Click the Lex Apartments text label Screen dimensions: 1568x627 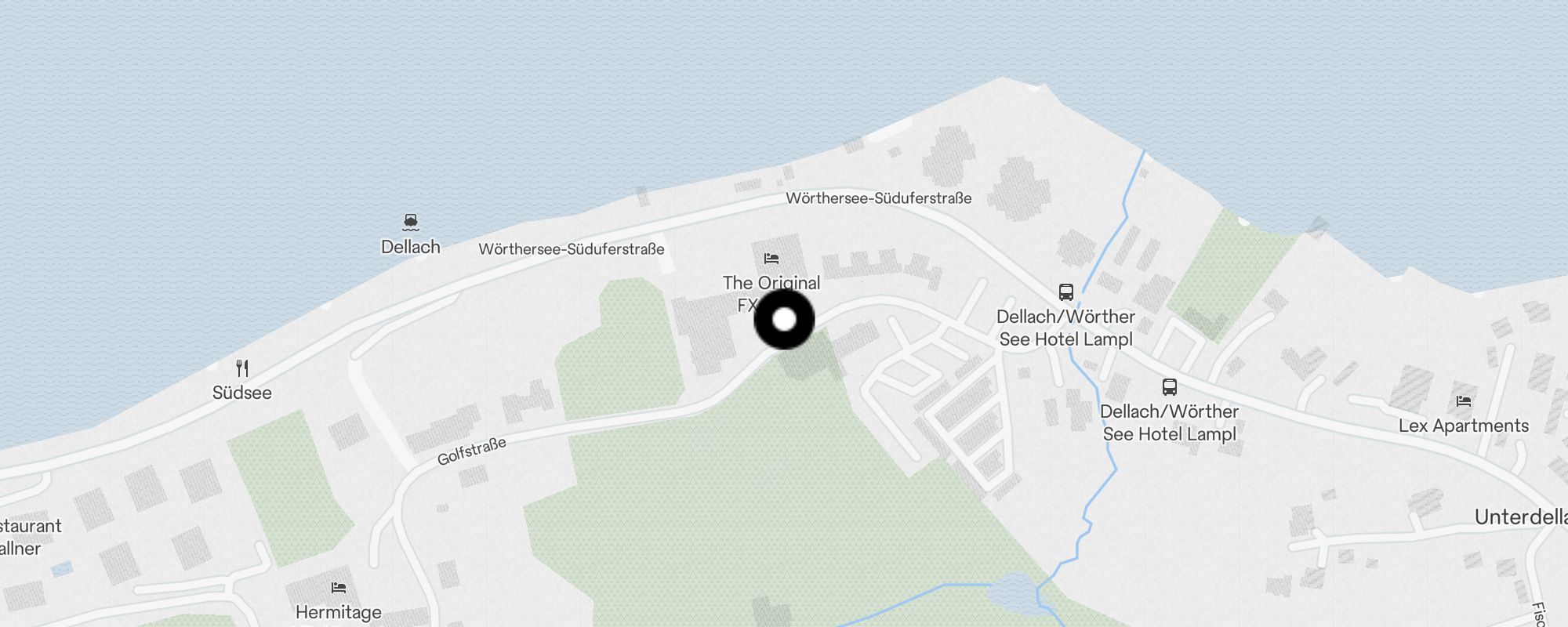(x=1464, y=426)
